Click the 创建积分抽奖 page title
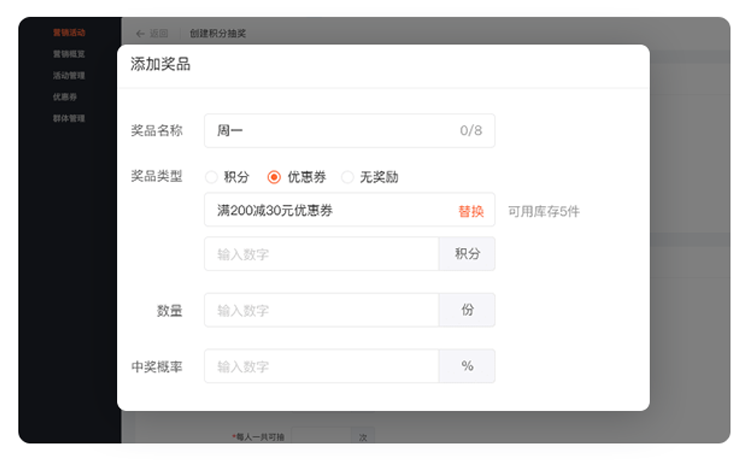750x464 pixels. tap(217, 33)
